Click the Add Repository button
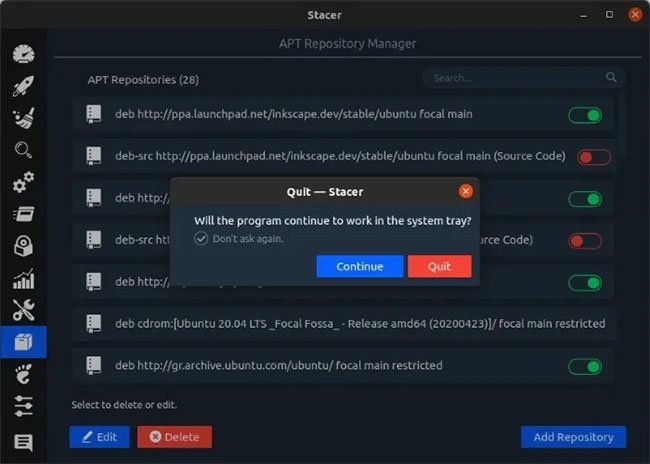Screen dimensions: 650x464 pyautogui.click(x=573, y=437)
